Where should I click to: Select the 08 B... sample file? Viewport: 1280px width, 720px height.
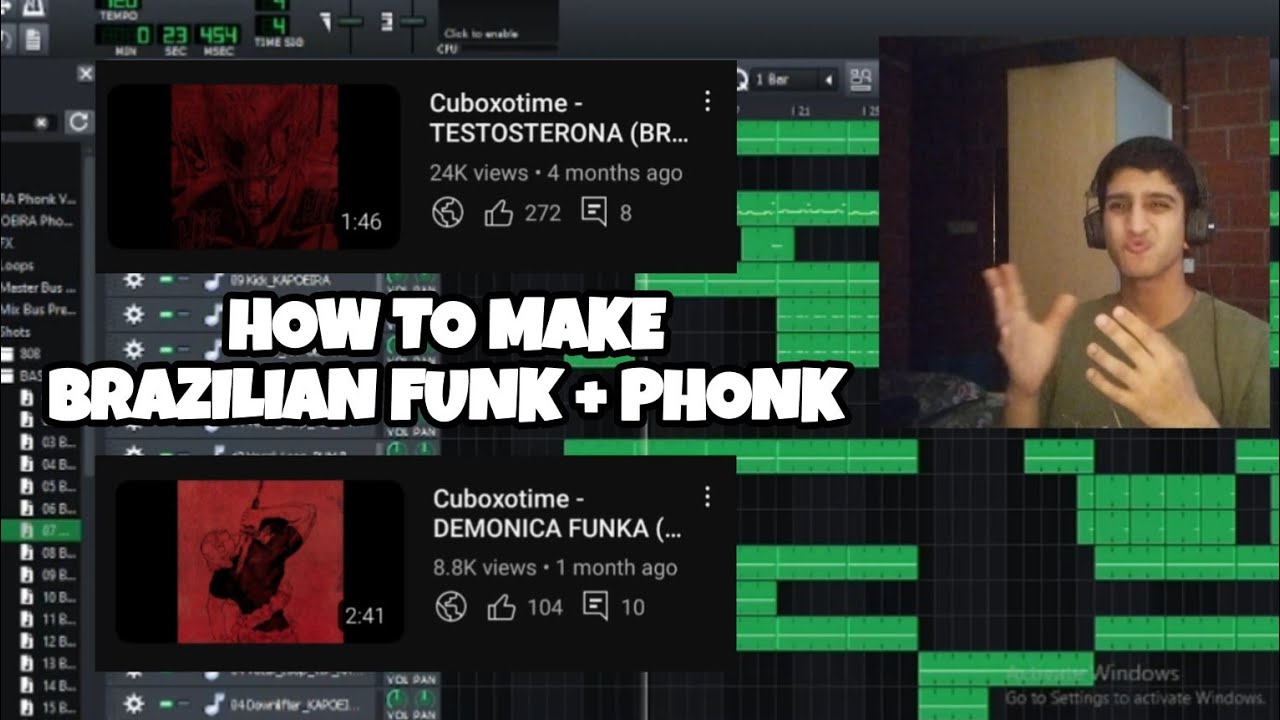point(50,552)
